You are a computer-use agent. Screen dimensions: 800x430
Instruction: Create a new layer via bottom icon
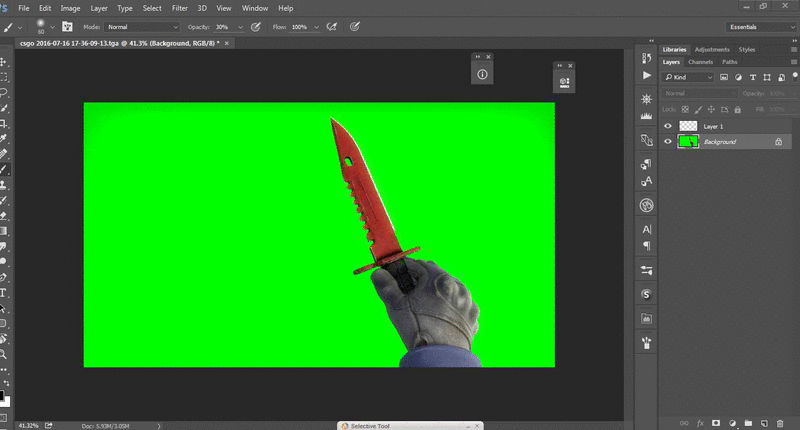click(x=764, y=423)
